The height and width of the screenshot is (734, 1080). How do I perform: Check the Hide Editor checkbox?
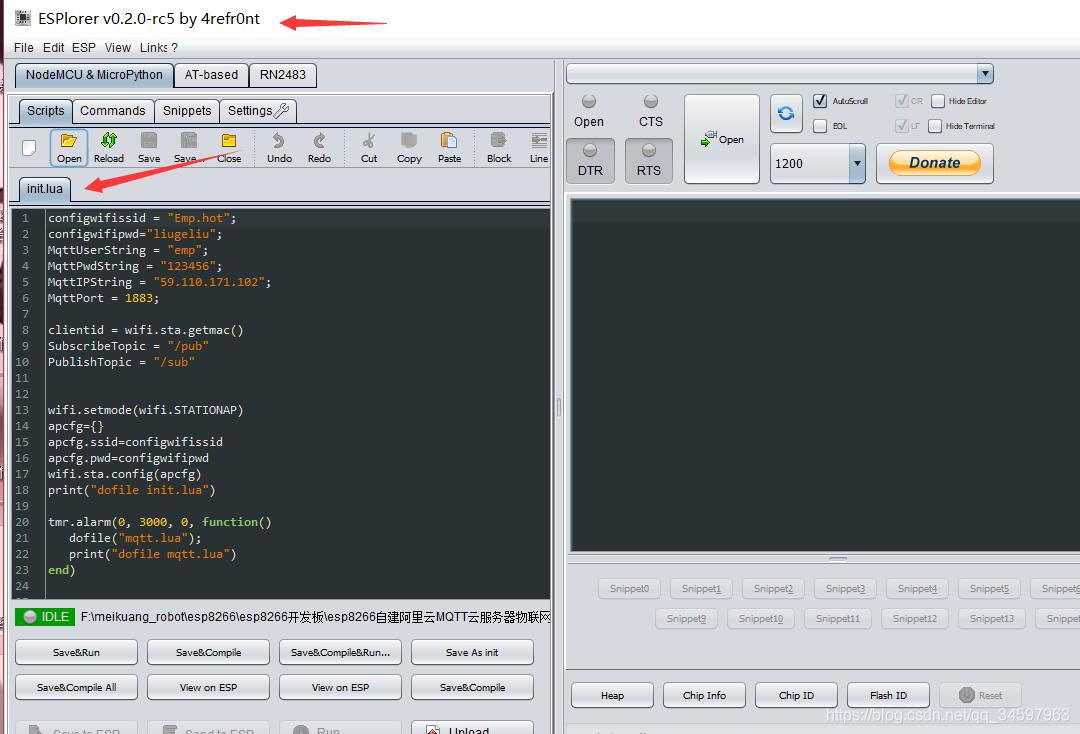click(937, 101)
